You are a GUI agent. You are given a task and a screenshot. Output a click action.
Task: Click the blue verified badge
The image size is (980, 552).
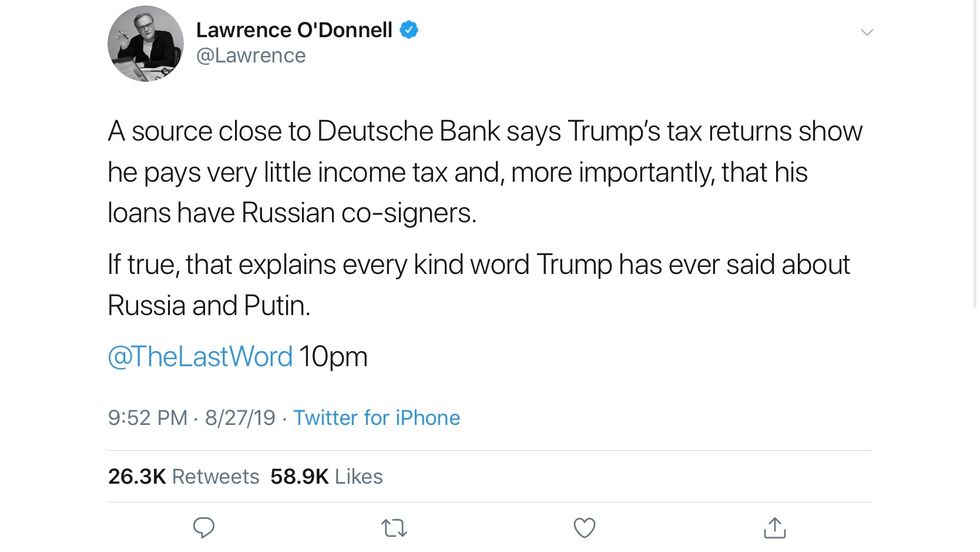[x=409, y=30]
